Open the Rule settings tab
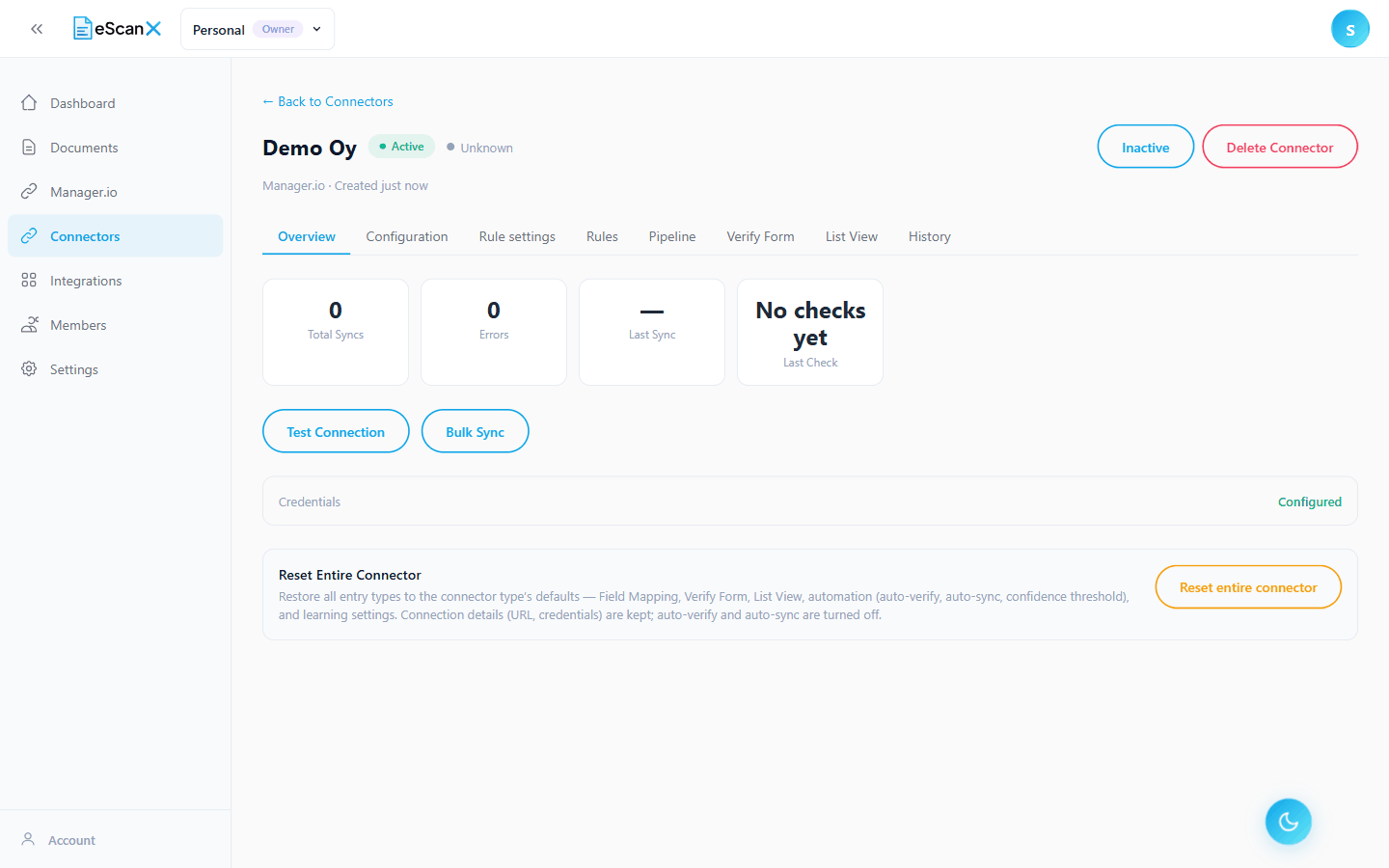 click(x=517, y=236)
